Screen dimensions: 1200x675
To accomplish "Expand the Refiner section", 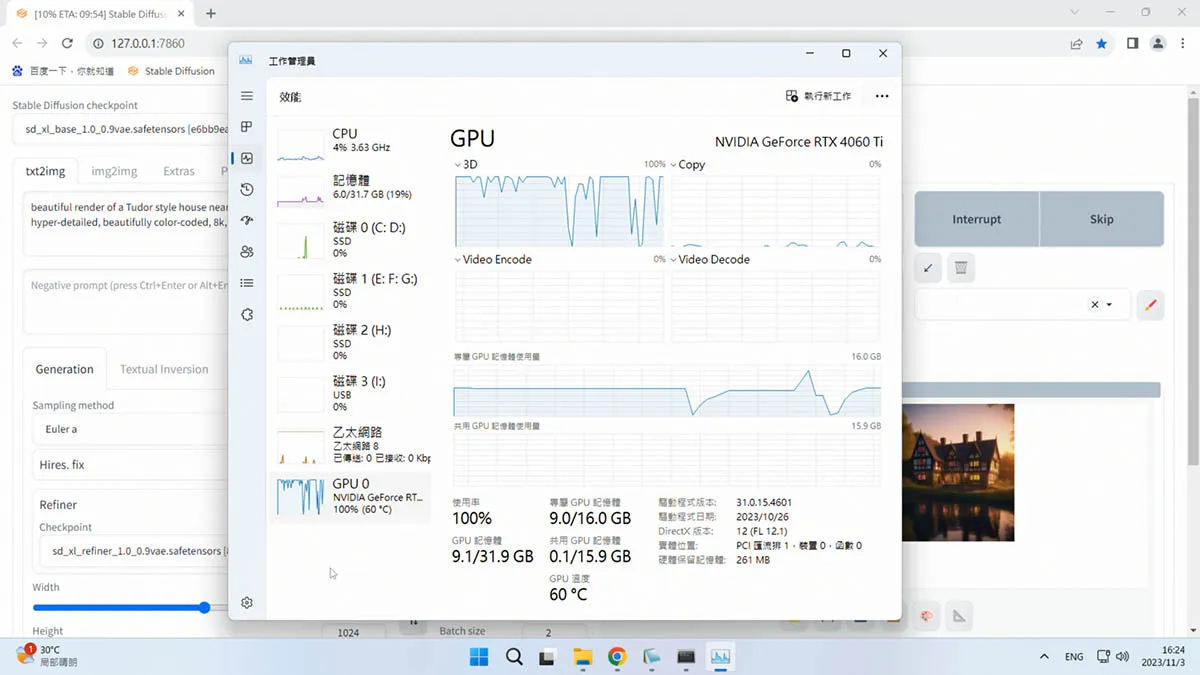I will 131,505.
